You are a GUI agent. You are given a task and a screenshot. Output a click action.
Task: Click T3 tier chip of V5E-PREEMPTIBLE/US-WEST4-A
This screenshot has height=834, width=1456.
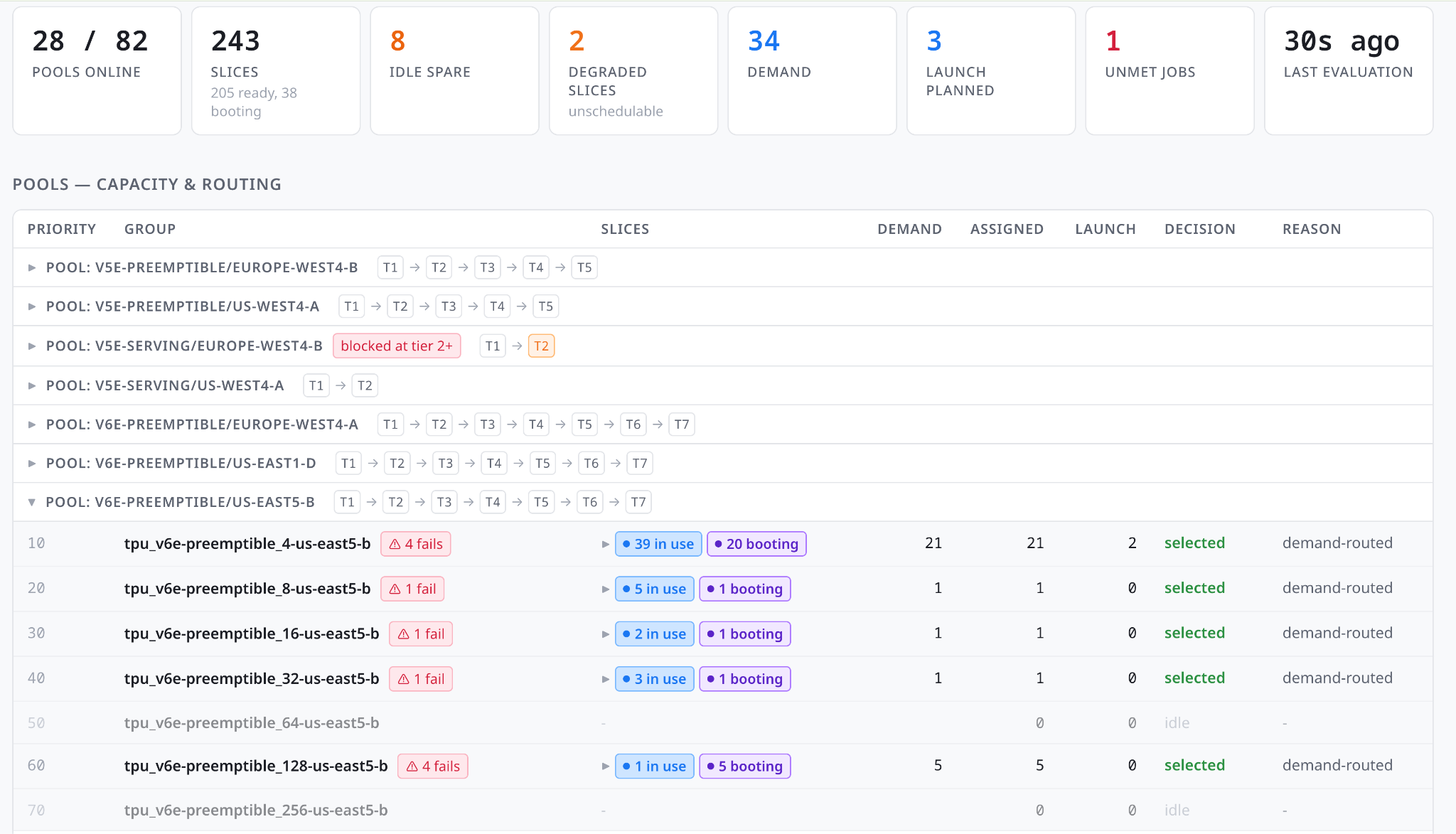coord(449,306)
